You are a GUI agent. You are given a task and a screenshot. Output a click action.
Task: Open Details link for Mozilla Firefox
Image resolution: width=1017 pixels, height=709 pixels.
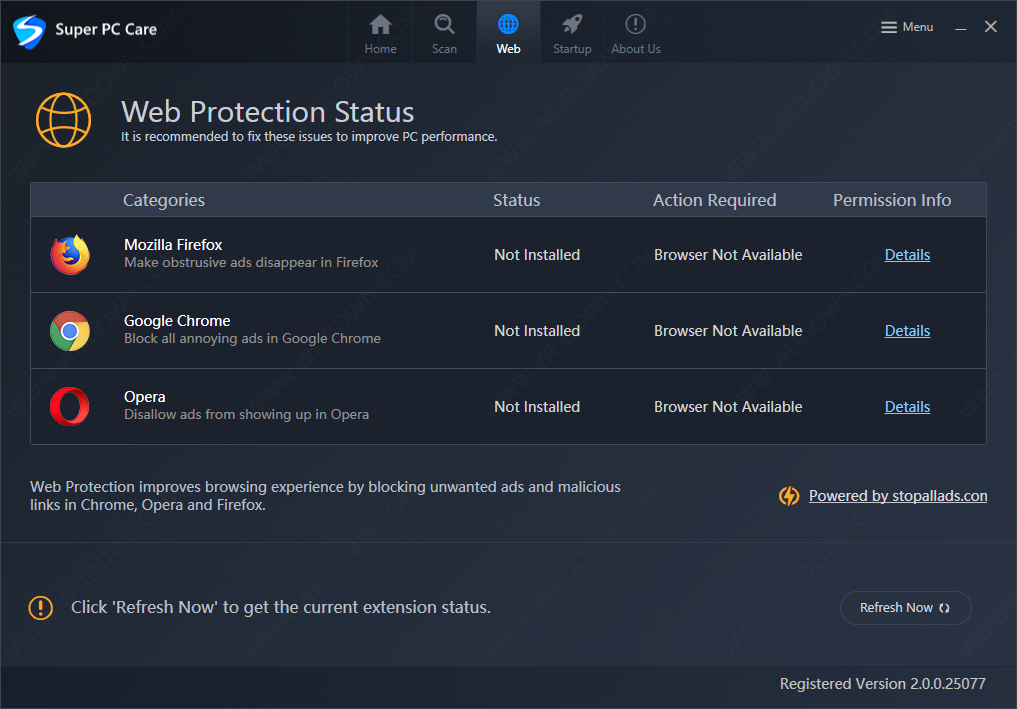coord(907,255)
